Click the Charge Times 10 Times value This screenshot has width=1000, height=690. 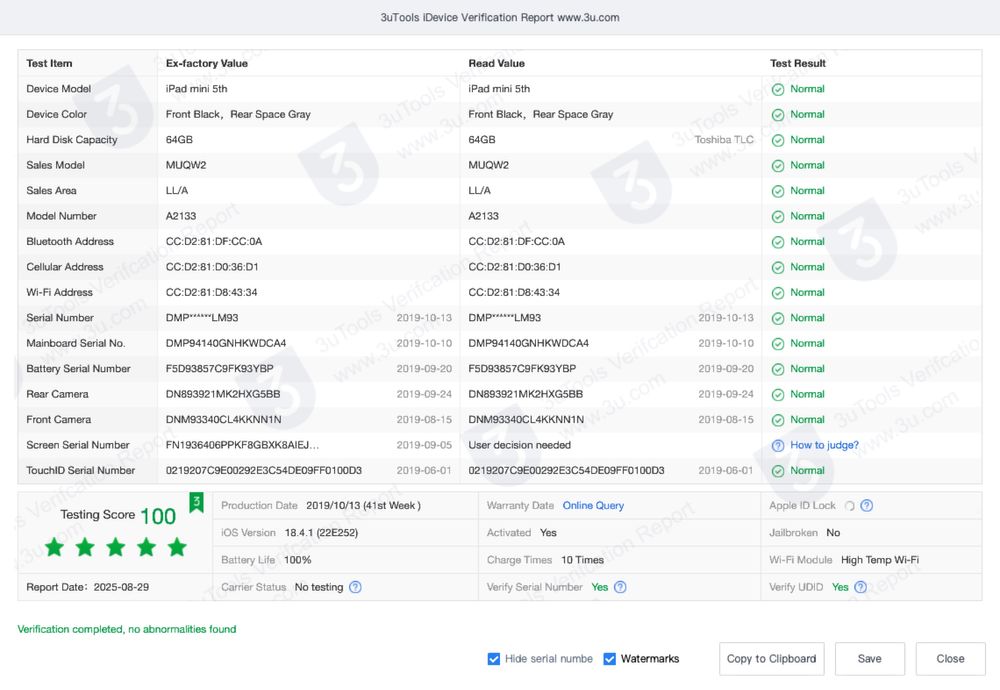[x=582, y=560]
